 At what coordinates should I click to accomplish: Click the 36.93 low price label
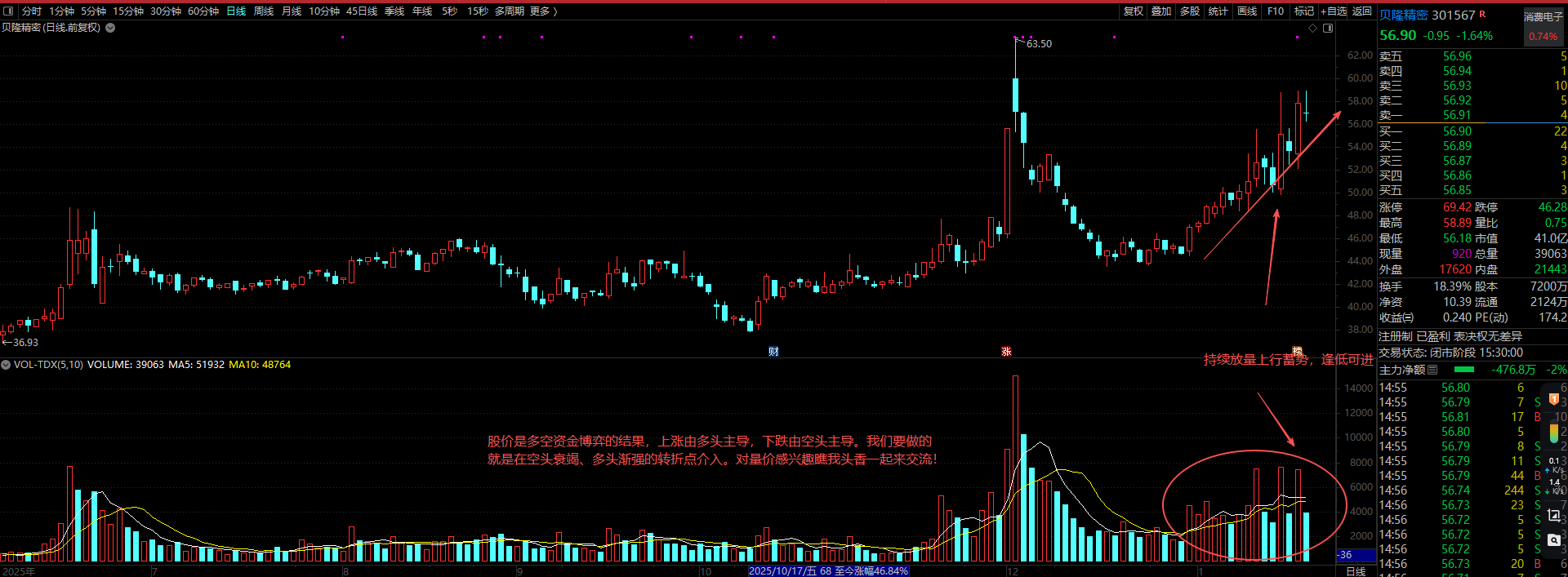(x=25, y=343)
